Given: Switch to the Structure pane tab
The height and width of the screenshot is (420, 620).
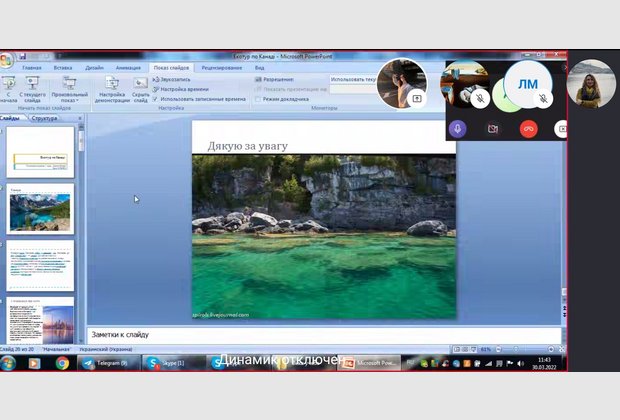Looking at the screenshot, I should pos(44,118).
